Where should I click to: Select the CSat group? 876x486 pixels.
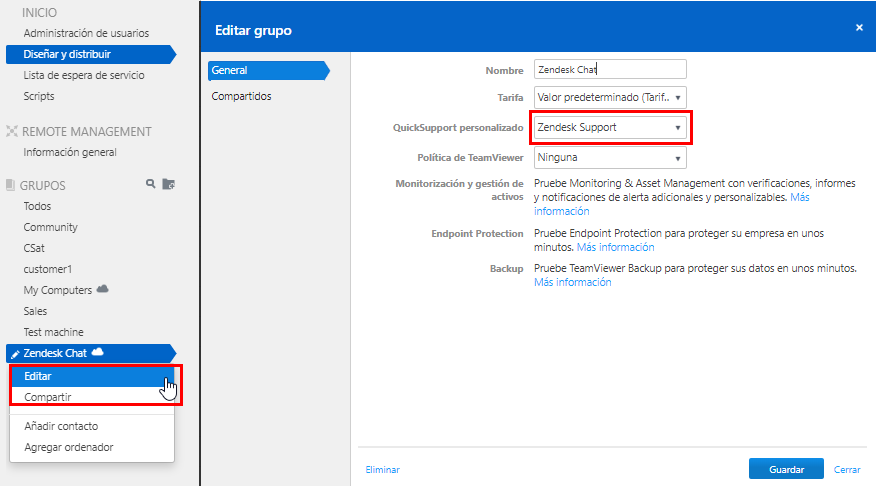coord(34,248)
